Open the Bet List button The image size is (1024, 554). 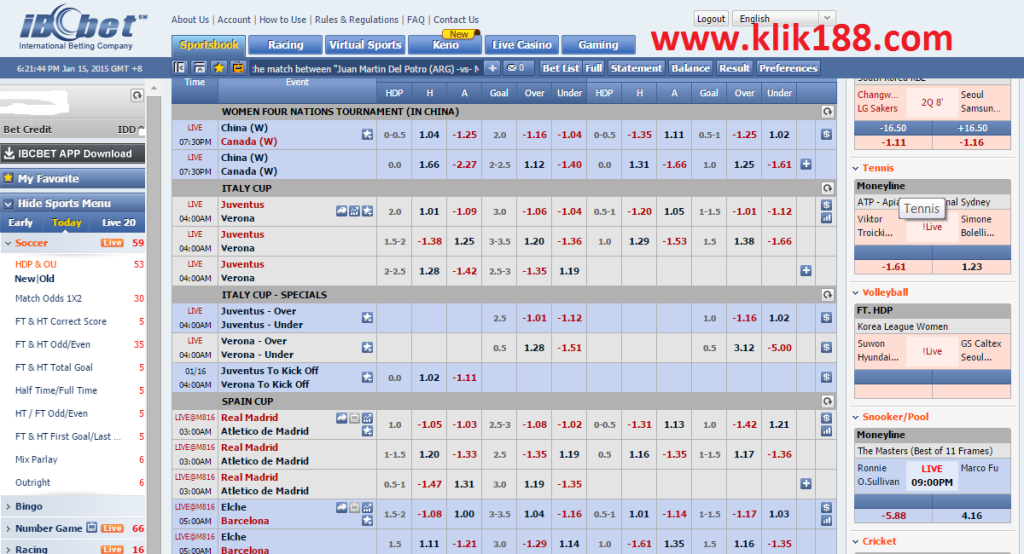tap(561, 68)
